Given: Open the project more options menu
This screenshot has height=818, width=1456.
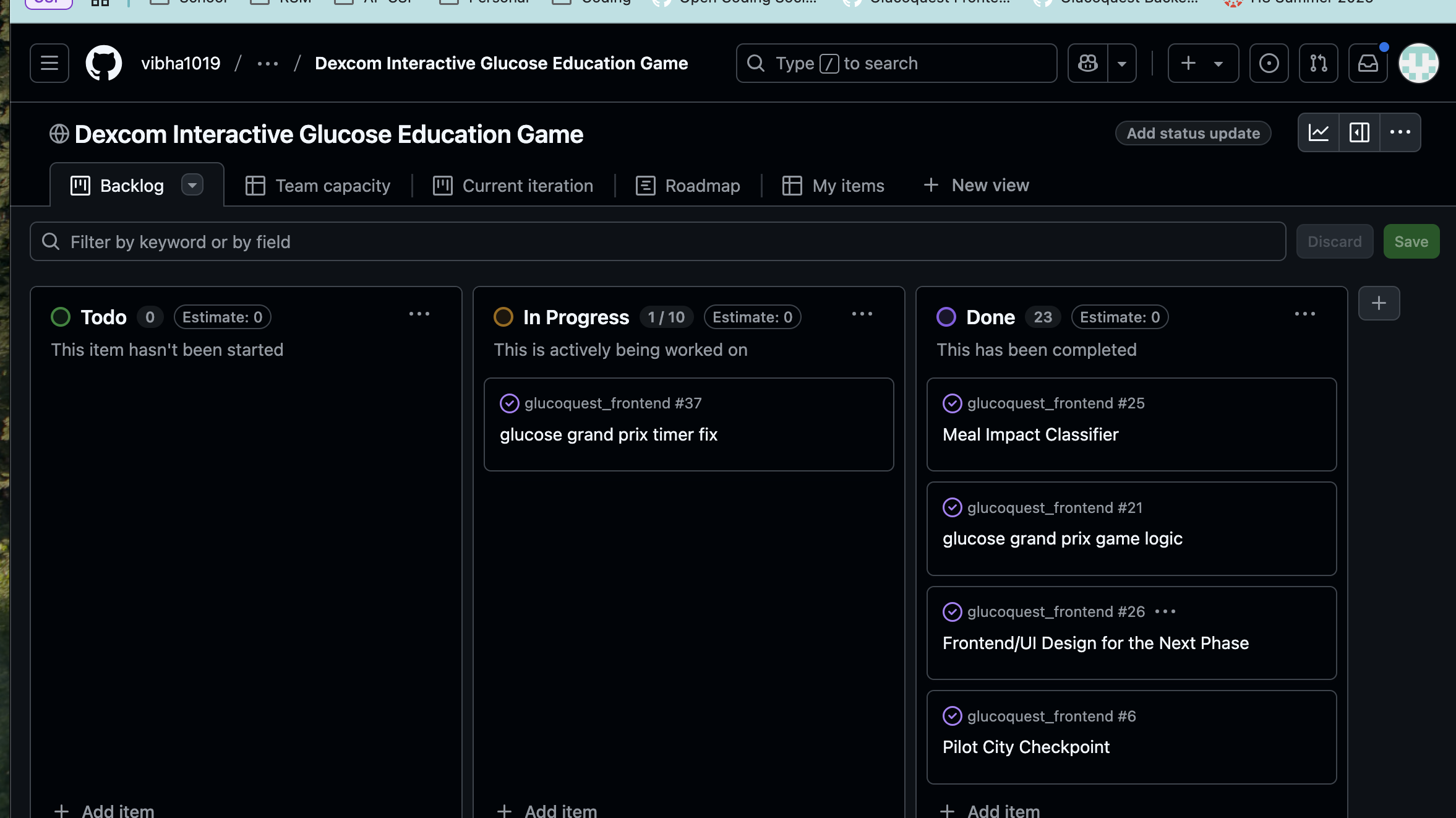Looking at the screenshot, I should coord(1400,132).
